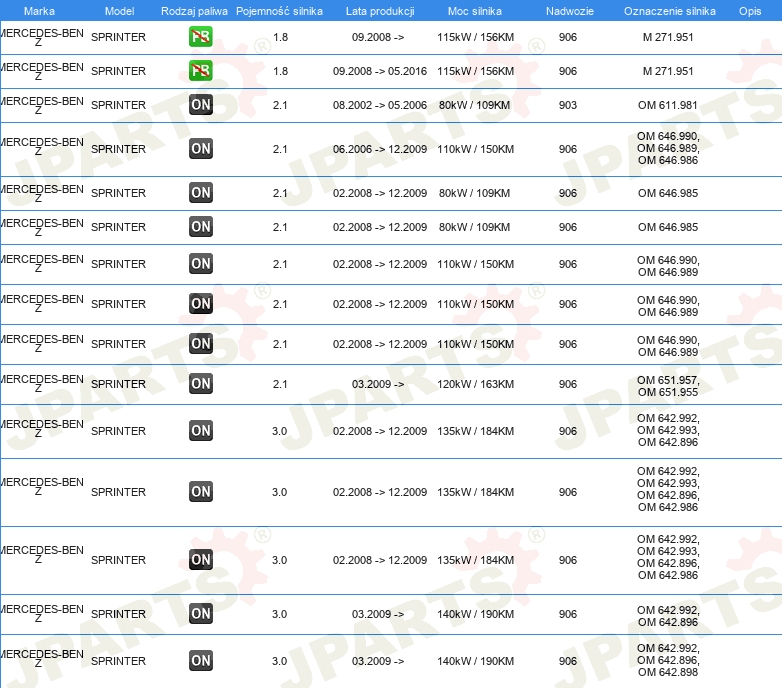
Task: Click the Moc silnika column header
Action: (x=475, y=11)
